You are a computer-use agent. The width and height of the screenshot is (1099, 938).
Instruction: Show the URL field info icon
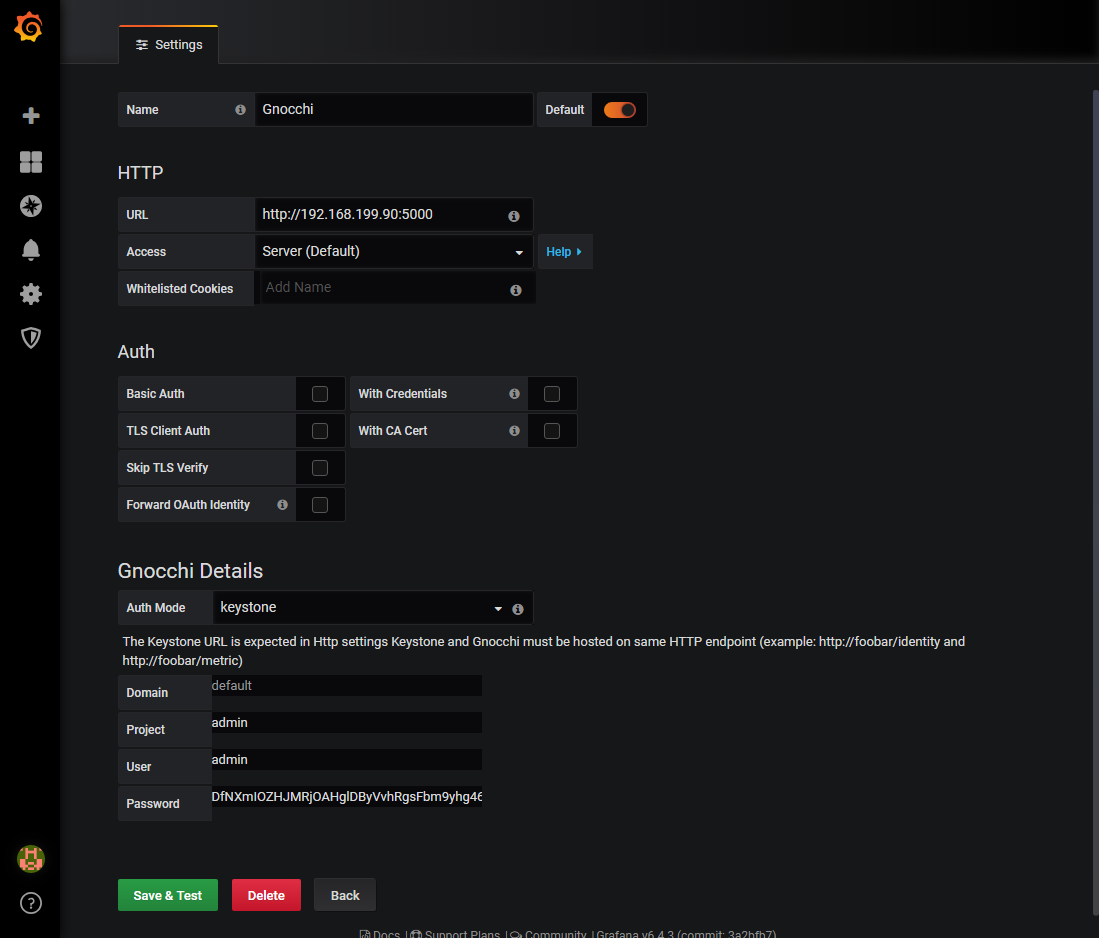(514, 216)
